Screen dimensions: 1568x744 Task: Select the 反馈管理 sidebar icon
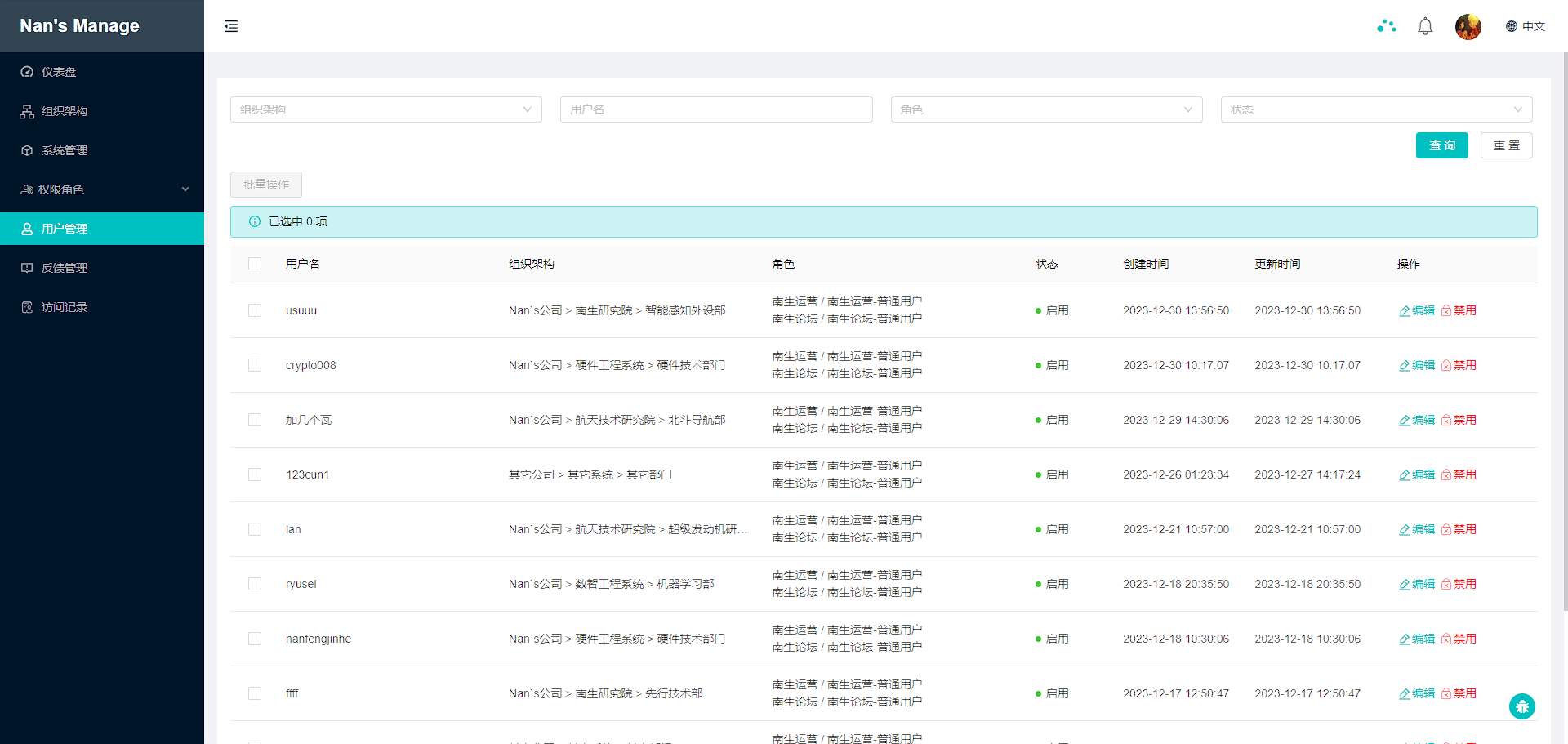click(27, 267)
